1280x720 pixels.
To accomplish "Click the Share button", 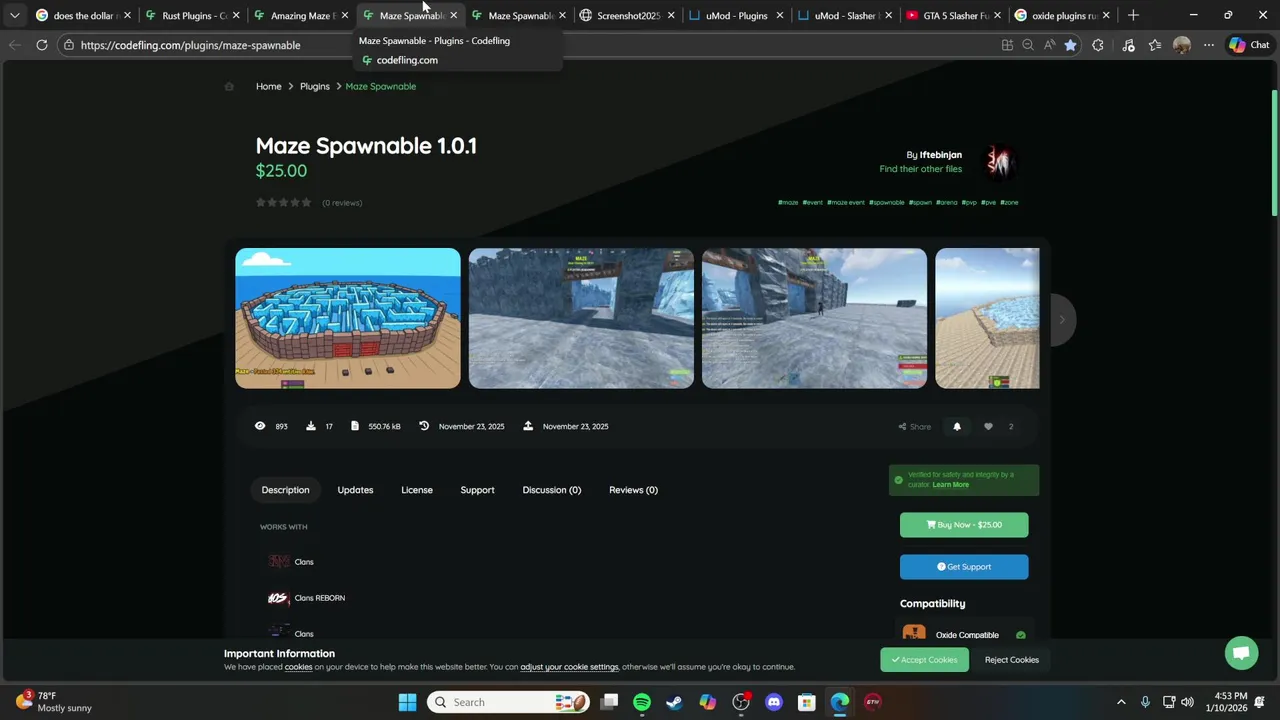I will (915, 427).
